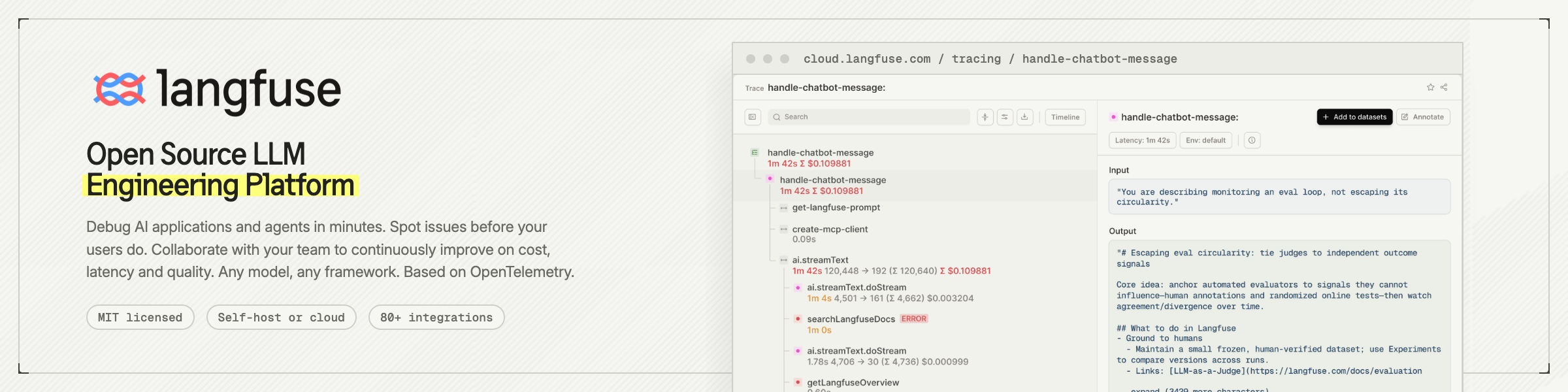1568x392 pixels.
Task: Click the Annotate button
Action: point(1423,117)
